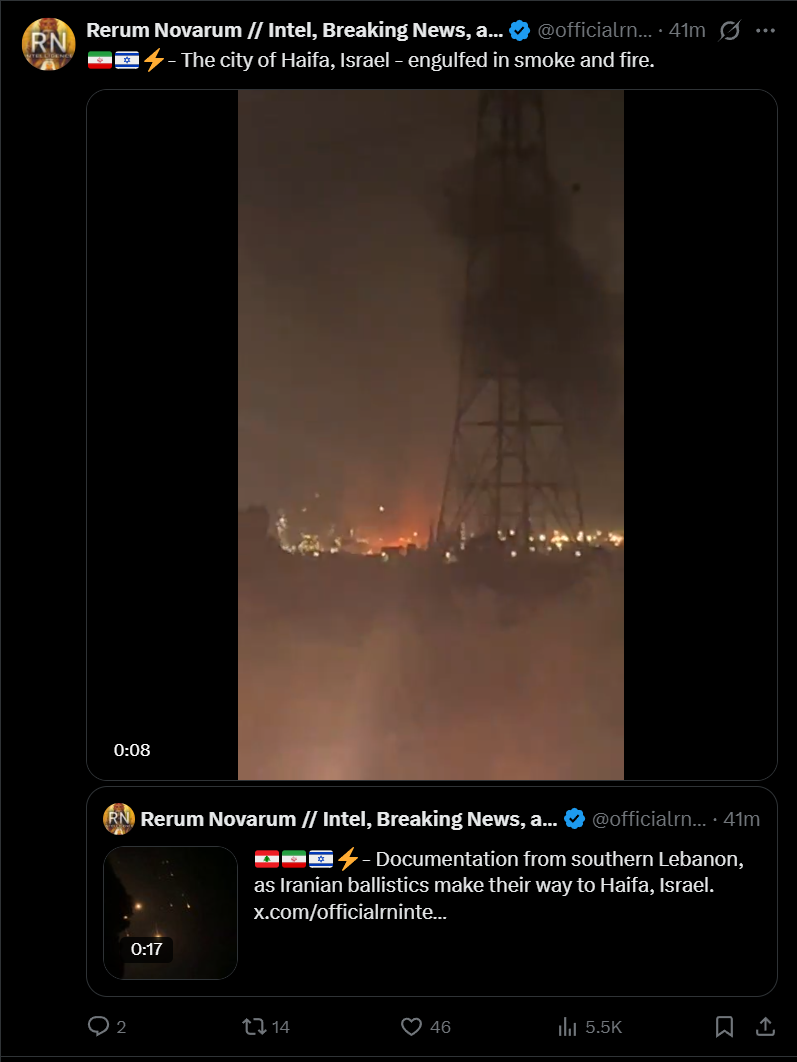This screenshot has width=797, height=1062.
Task: Open the Rerum Novarum display name link
Action: pos(295,30)
